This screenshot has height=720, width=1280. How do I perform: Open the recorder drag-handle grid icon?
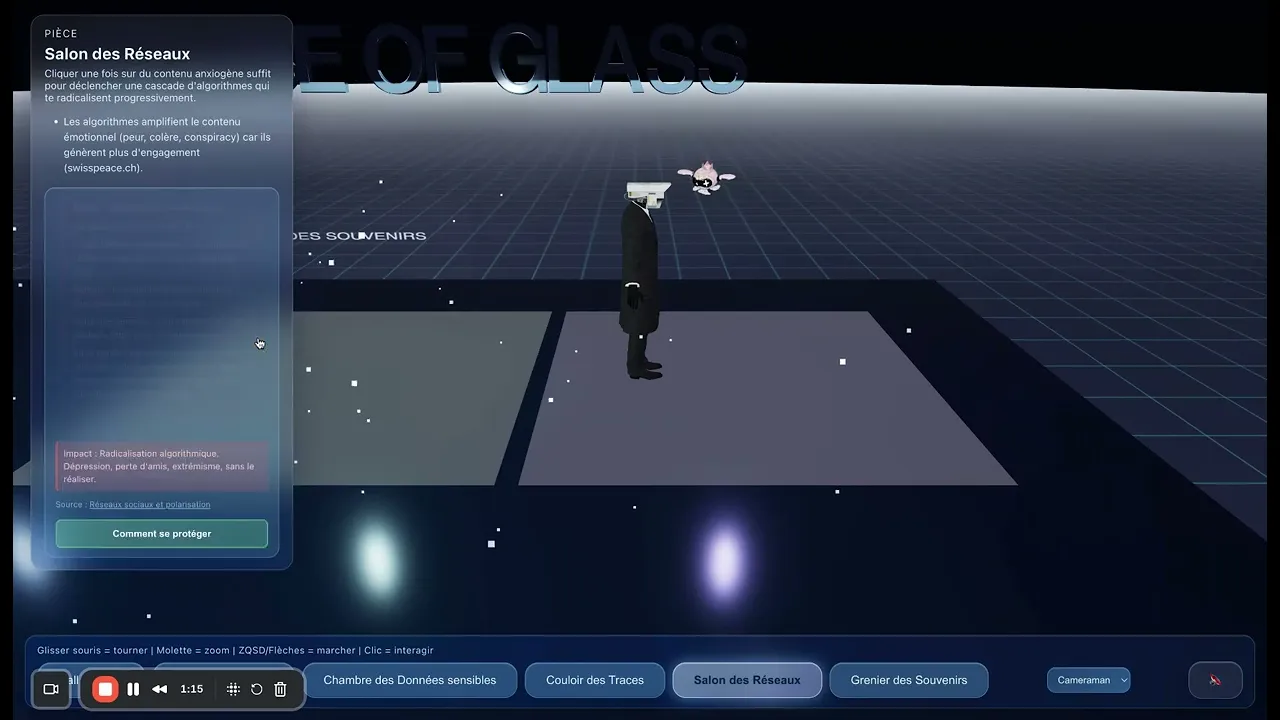[x=233, y=689]
